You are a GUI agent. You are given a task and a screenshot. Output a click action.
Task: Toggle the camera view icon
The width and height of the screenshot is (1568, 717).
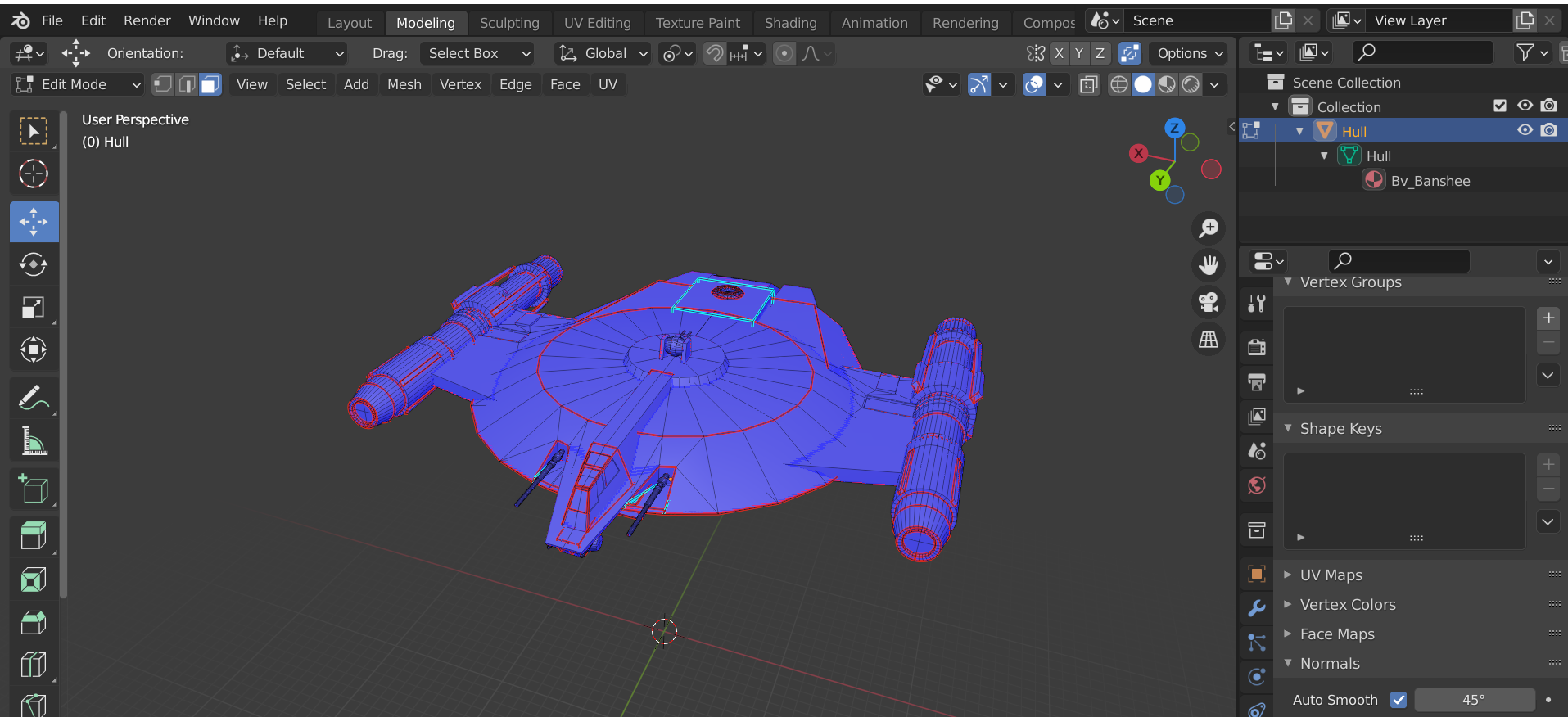[1209, 302]
